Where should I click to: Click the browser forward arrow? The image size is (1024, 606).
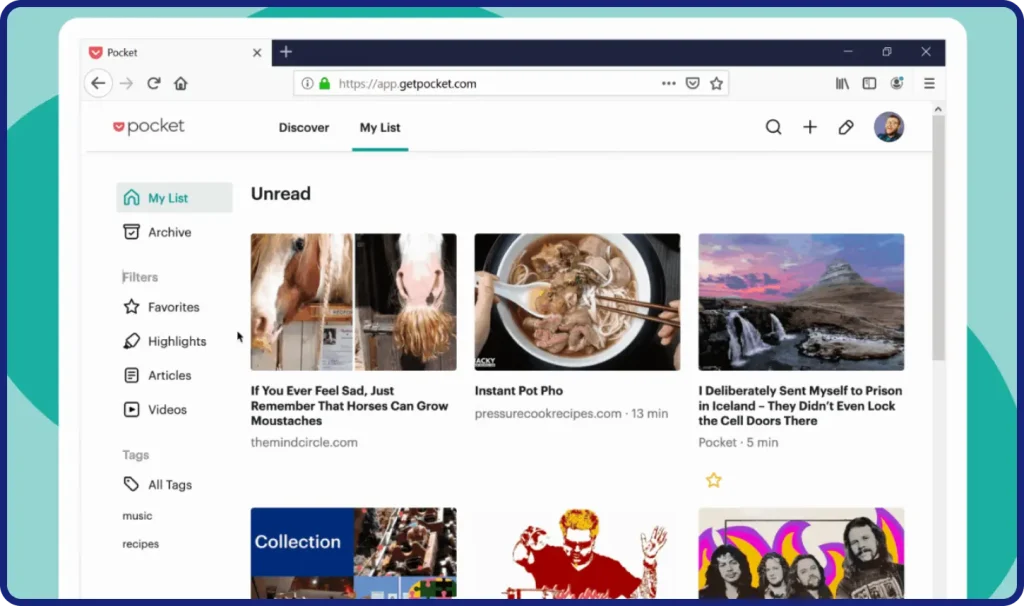click(126, 84)
